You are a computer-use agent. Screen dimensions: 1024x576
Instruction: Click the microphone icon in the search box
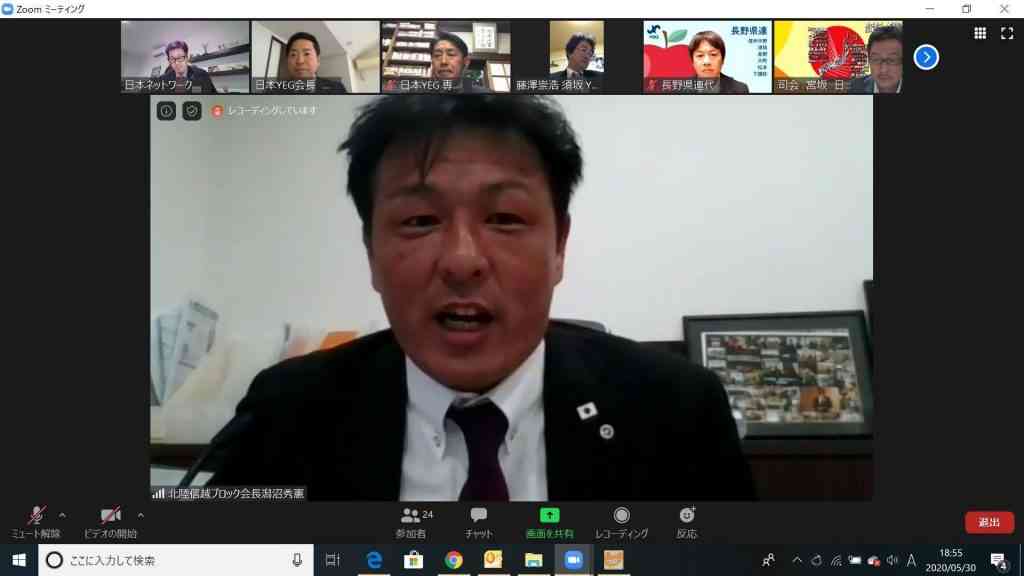pos(297,560)
